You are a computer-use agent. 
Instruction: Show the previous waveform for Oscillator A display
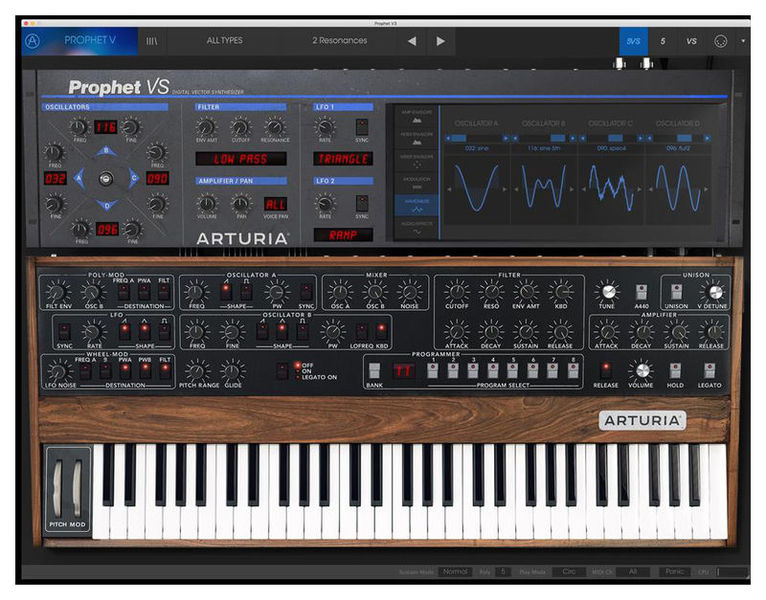click(449, 189)
